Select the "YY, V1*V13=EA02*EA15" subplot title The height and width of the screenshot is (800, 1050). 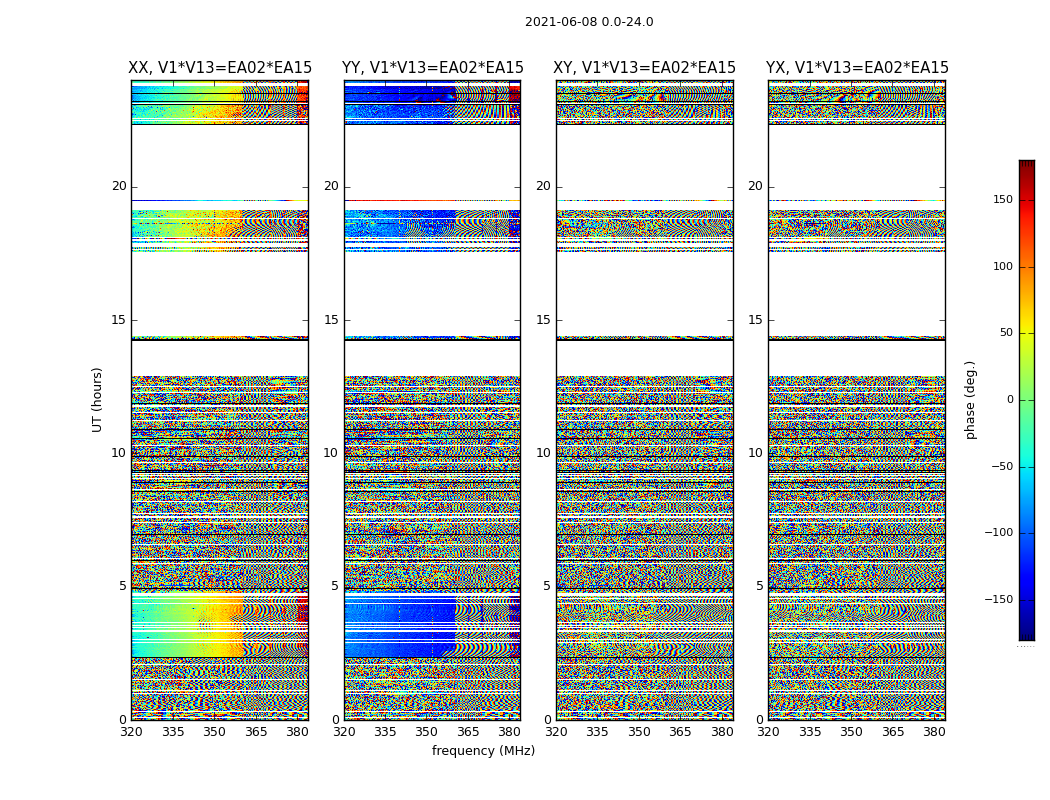(x=433, y=68)
